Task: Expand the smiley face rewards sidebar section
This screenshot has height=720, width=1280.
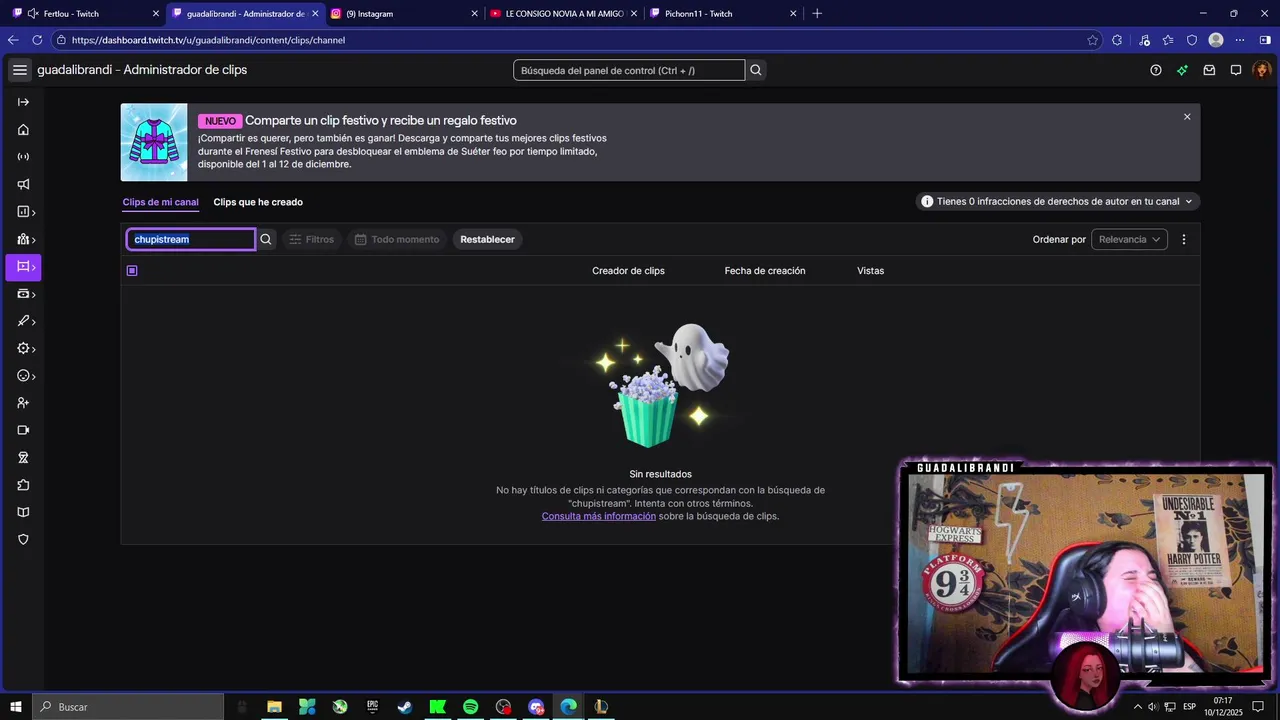Action: click(x=26, y=376)
